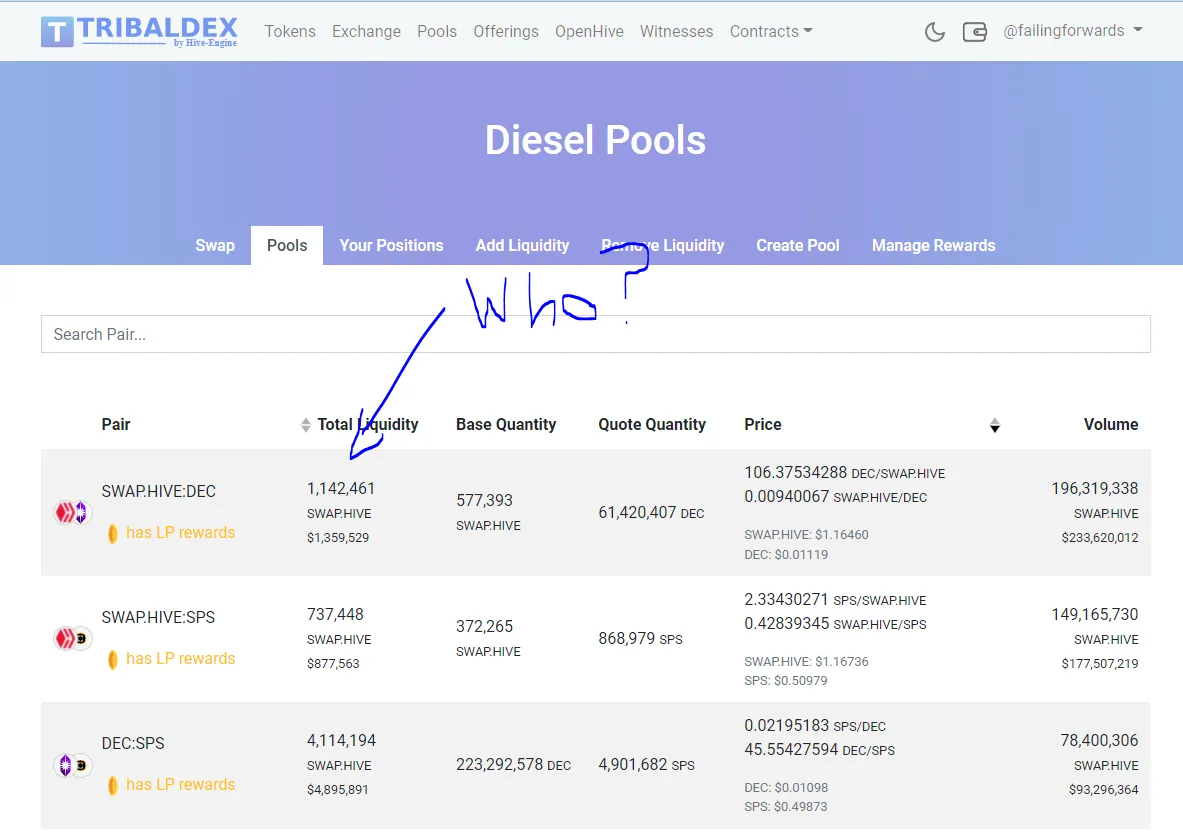This screenshot has width=1183, height=836.
Task: Click the Total Liquidity header text
Action: 367,425
